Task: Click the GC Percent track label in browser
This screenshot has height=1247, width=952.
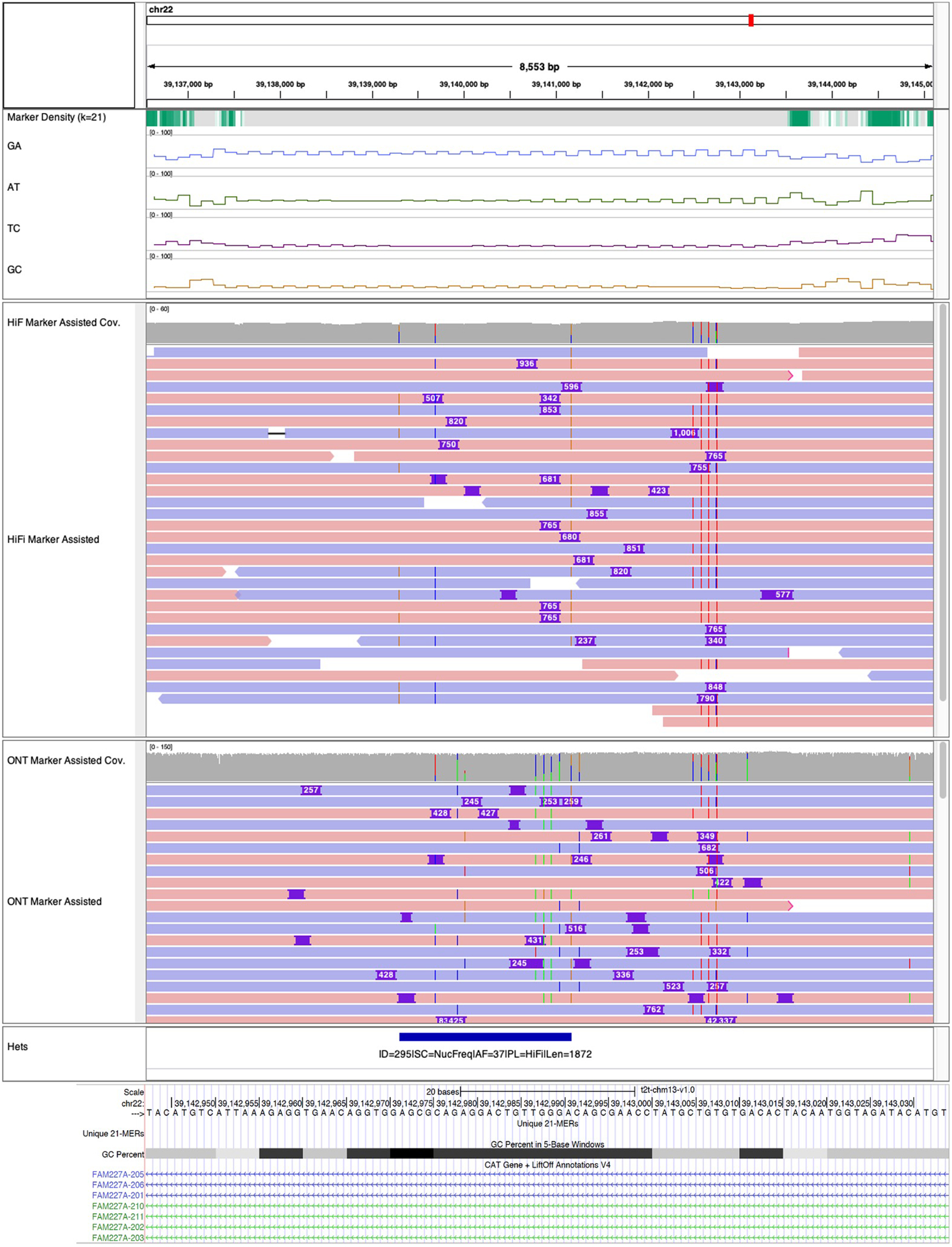Action: click(123, 1154)
